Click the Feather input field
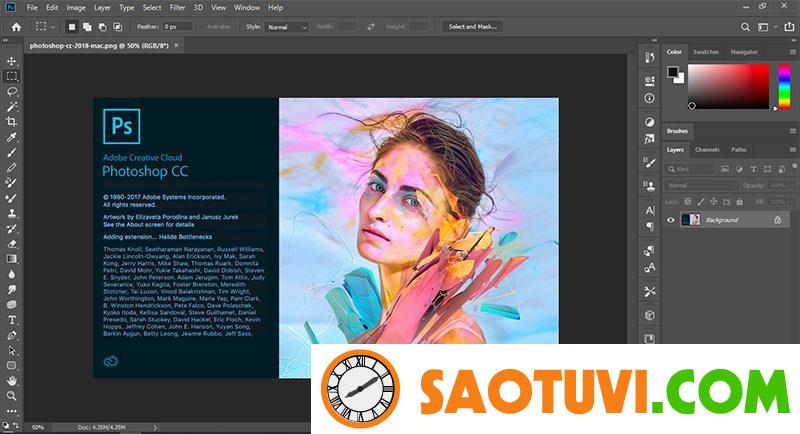This screenshot has width=800, height=434. pyautogui.click(x=178, y=27)
